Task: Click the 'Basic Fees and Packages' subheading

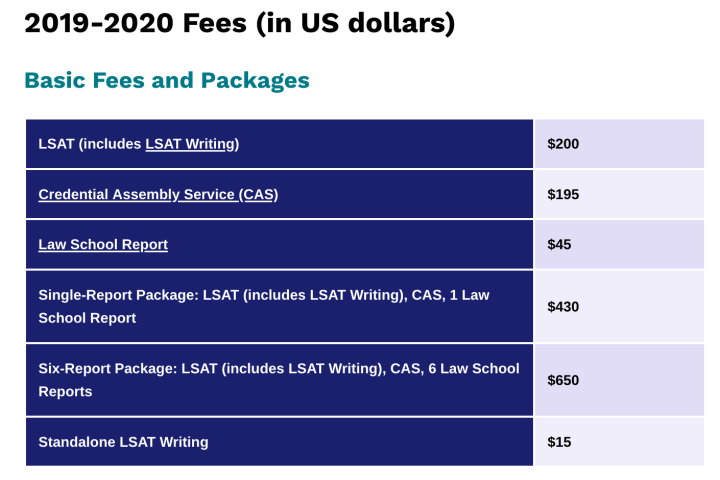Action: pos(167,80)
